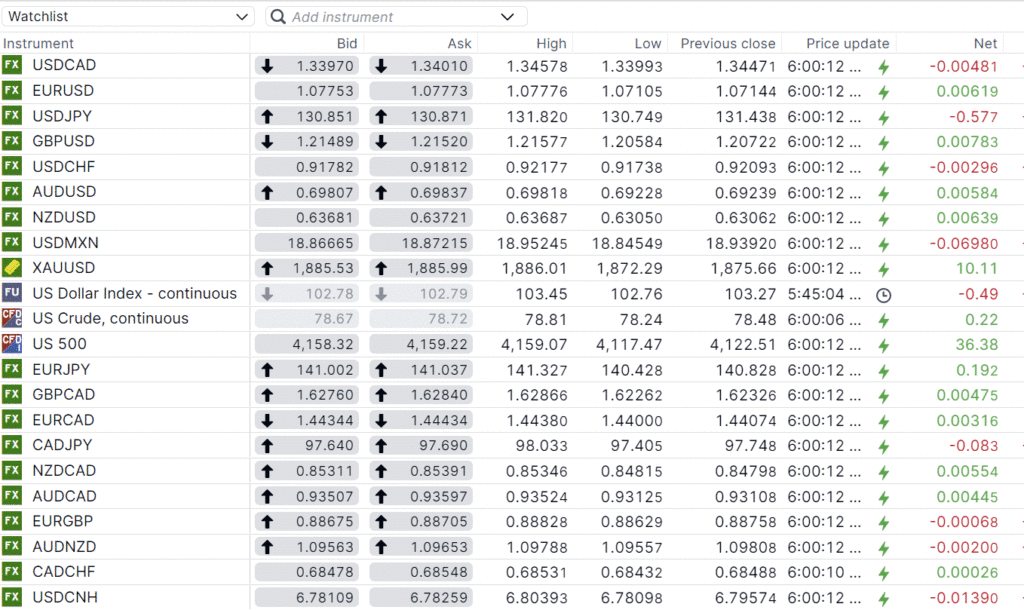Expand the Add instrument dropdown arrow

[508, 17]
